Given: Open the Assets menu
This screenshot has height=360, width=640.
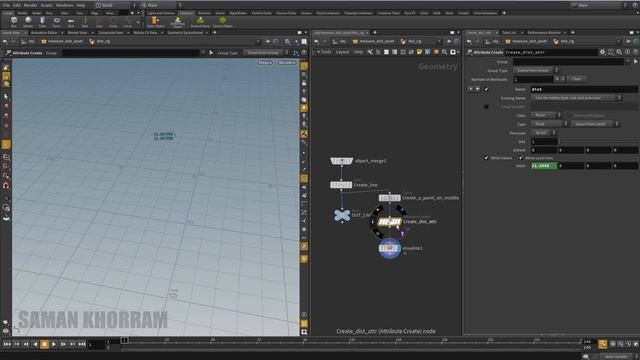Looking at the screenshot, I should click(47, 5).
